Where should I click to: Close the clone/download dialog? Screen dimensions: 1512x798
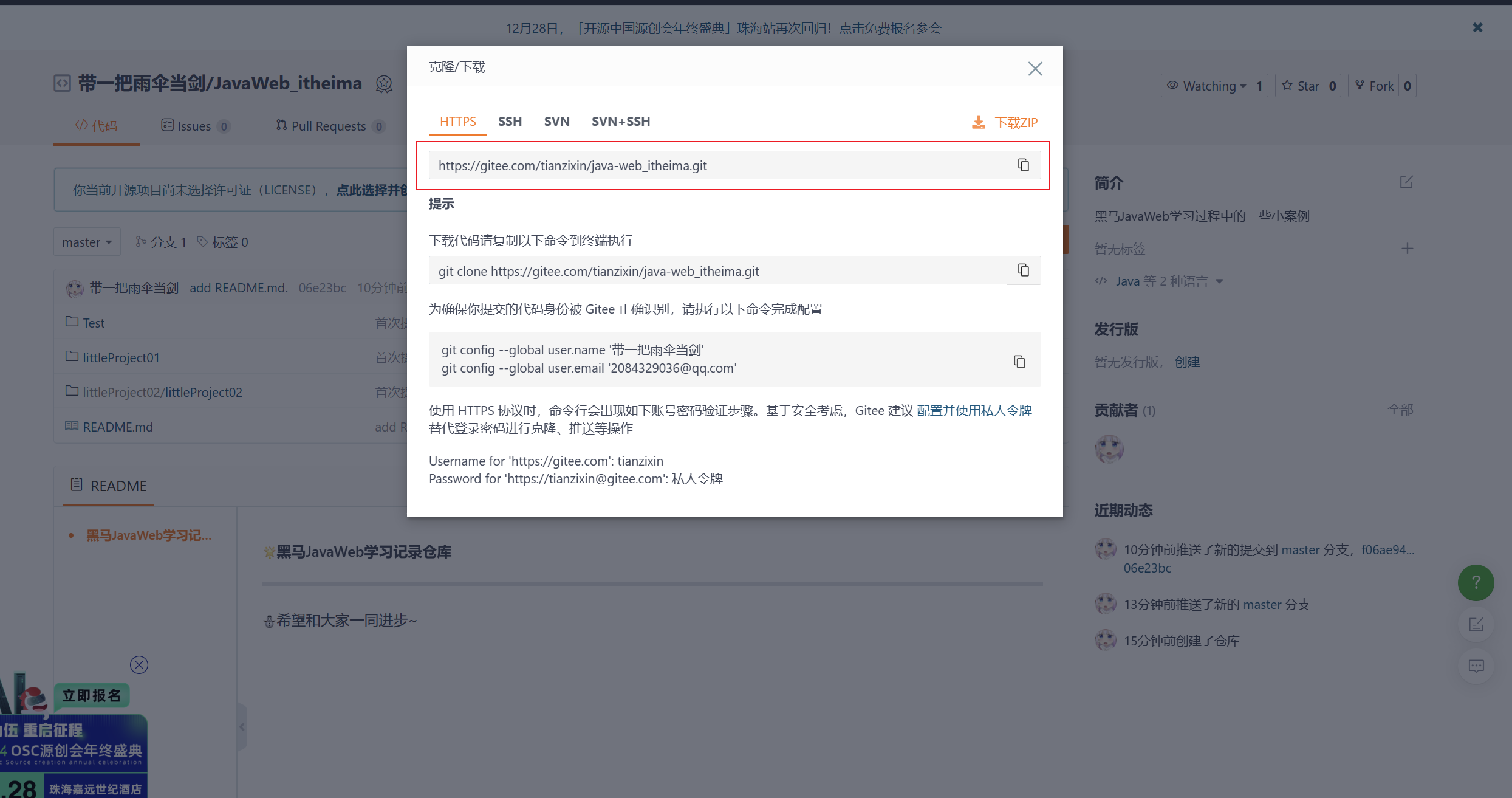click(1035, 69)
